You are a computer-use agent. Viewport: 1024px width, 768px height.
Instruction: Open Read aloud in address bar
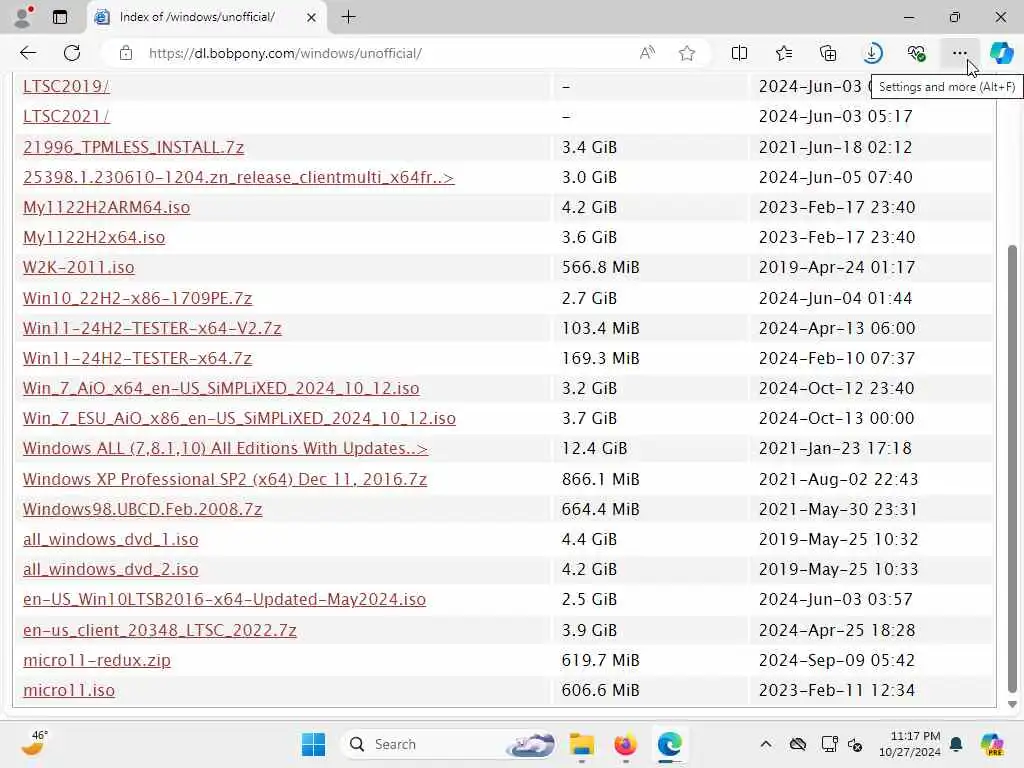(x=647, y=53)
